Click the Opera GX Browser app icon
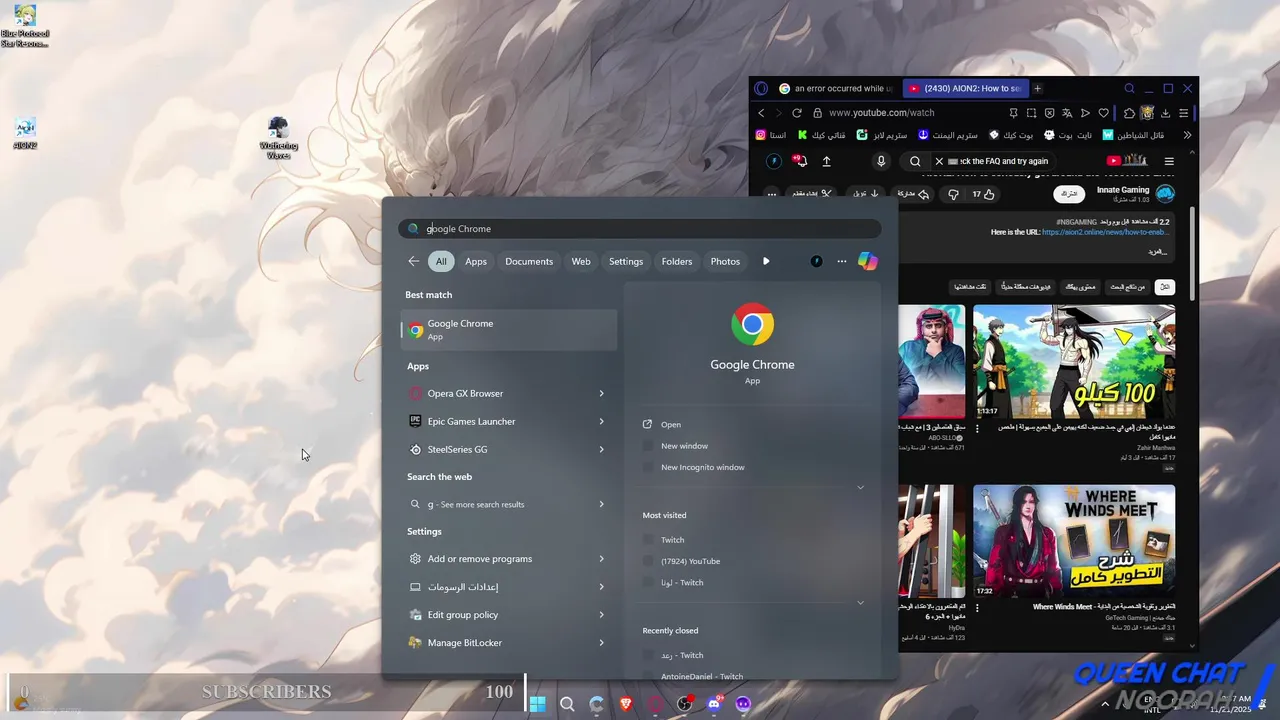1280x720 pixels. (x=416, y=393)
